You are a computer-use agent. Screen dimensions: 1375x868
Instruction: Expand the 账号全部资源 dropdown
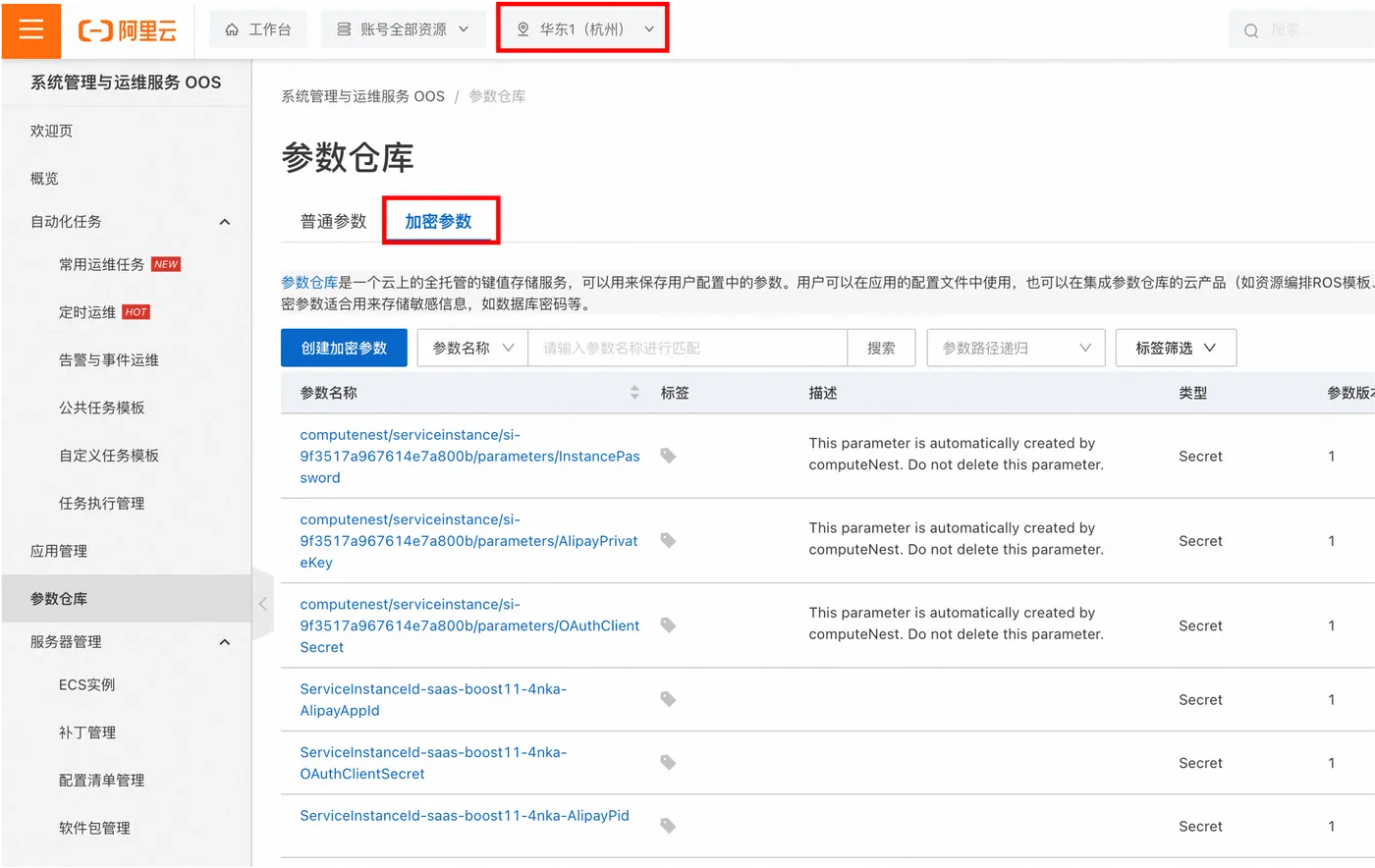[x=403, y=29]
